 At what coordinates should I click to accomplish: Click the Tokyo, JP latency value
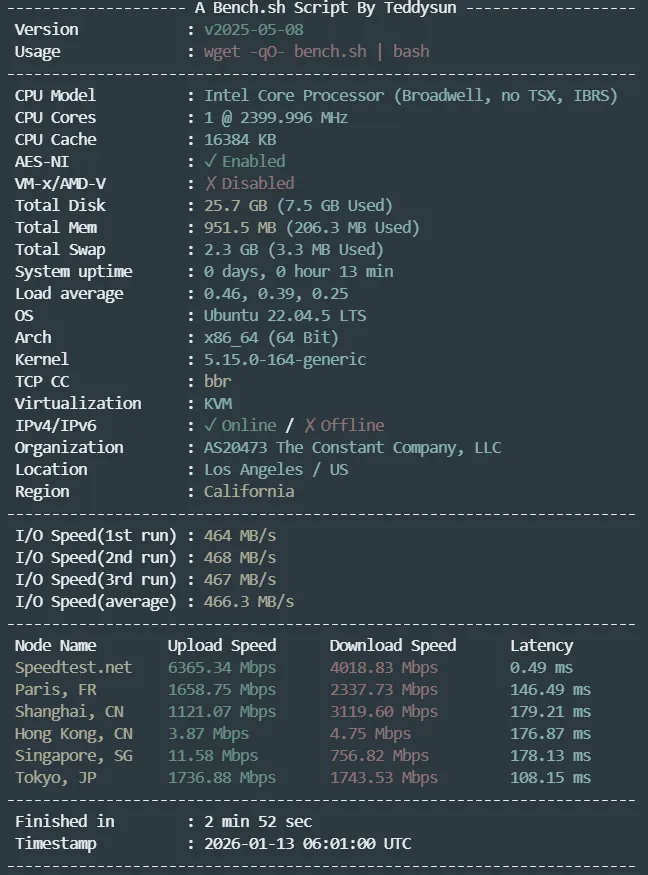pyautogui.click(x=550, y=777)
